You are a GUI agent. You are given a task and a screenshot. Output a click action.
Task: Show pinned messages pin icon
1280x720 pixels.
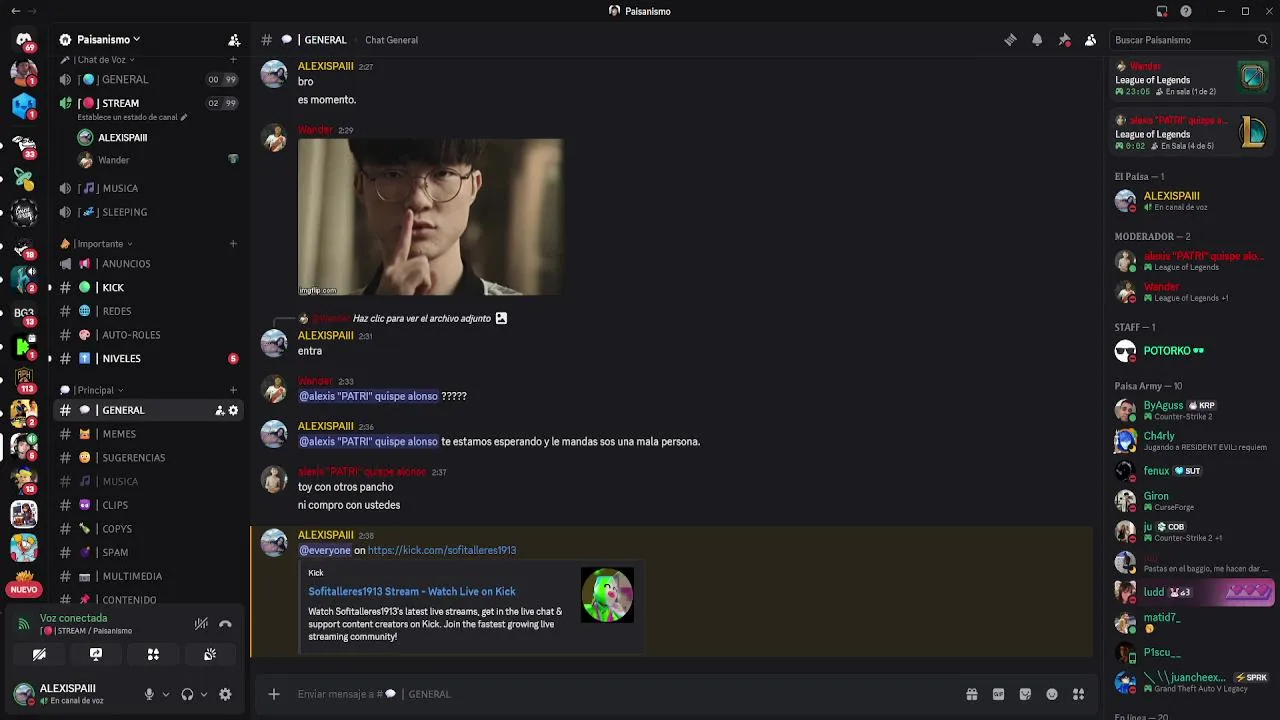(x=1064, y=40)
